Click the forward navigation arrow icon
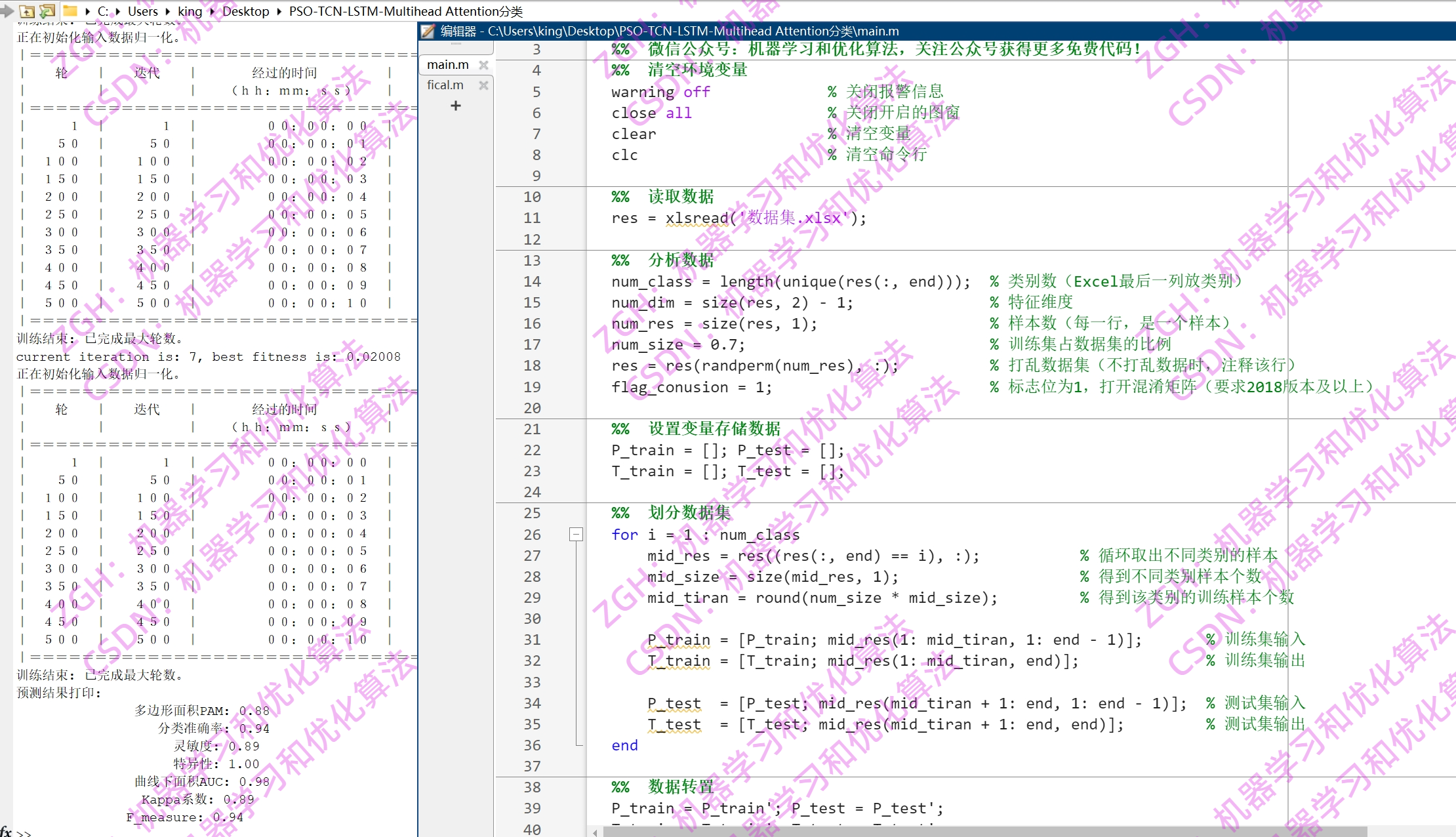 (x=7, y=10)
